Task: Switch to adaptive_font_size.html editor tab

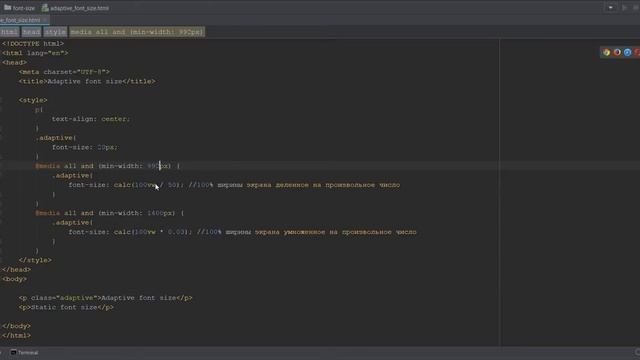Action: tap(20, 20)
